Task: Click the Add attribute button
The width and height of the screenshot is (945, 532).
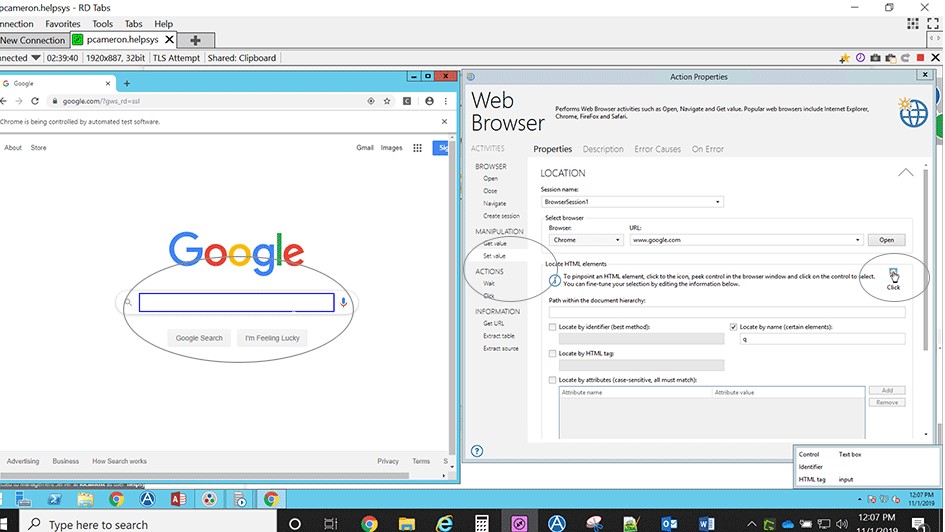Action: [887, 390]
